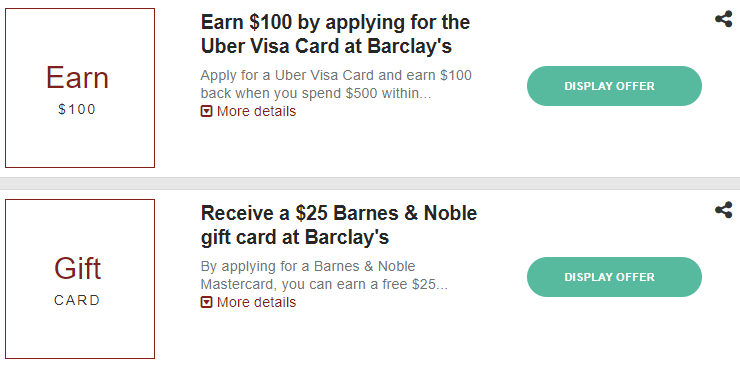Click the dropdown arrow icon beside Uber More details
Image resolution: width=740 pixels, height=365 pixels.
click(x=206, y=111)
